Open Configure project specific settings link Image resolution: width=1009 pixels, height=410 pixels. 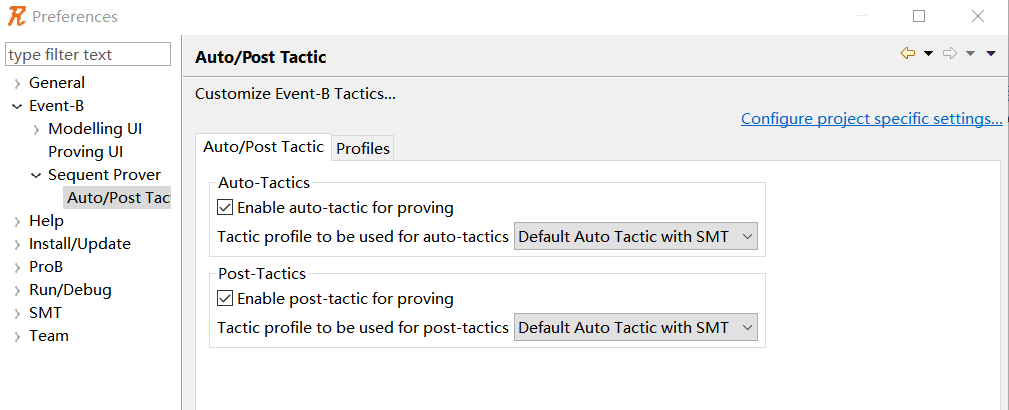point(871,118)
